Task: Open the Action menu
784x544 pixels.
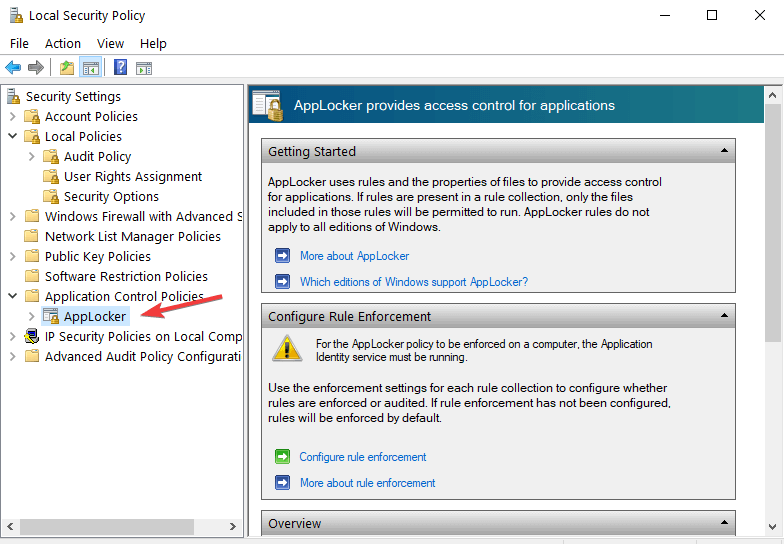Action: point(62,44)
